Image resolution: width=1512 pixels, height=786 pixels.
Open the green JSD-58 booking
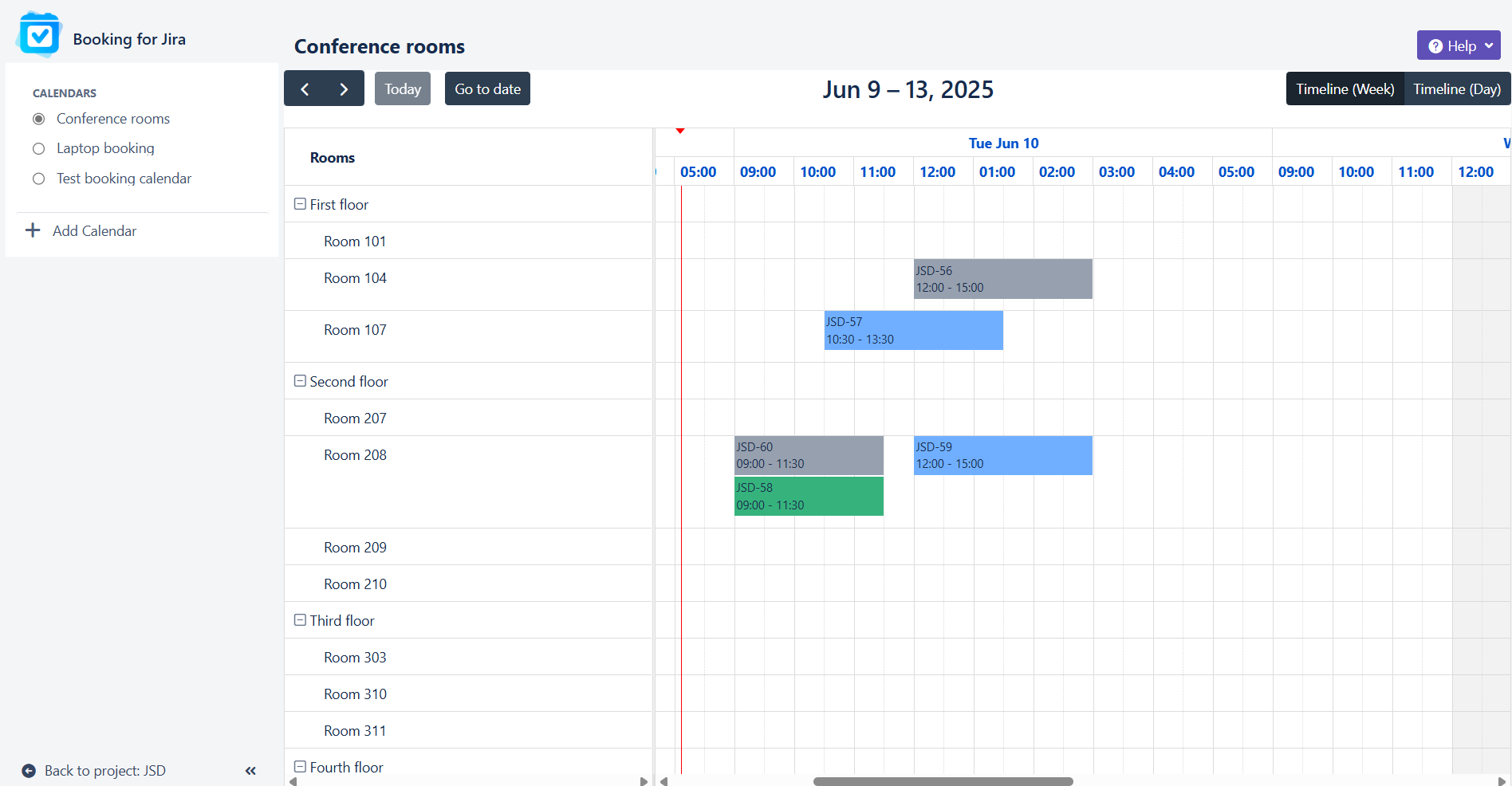click(x=809, y=497)
